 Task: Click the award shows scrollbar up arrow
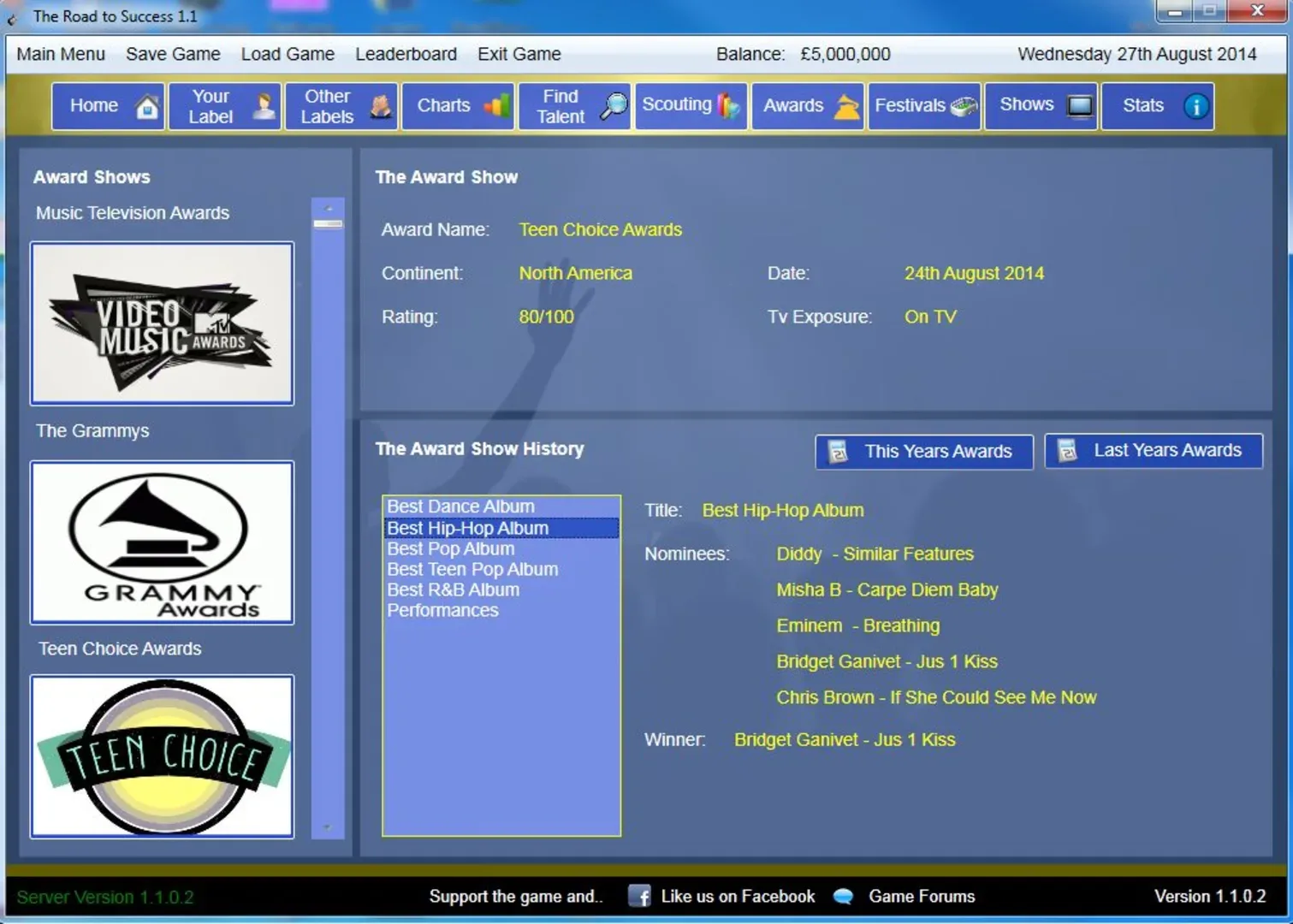coord(328,208)
